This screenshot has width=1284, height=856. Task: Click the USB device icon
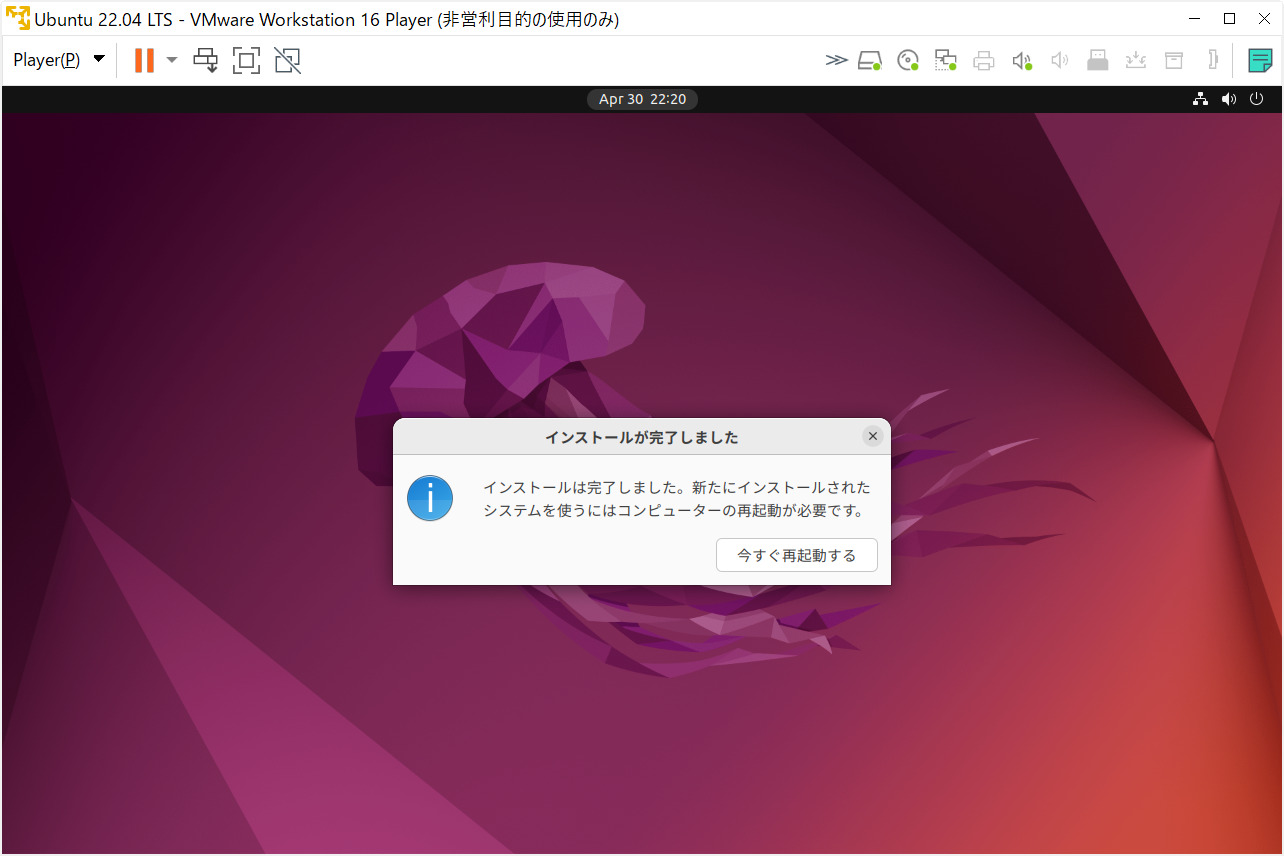(1098, 61)
